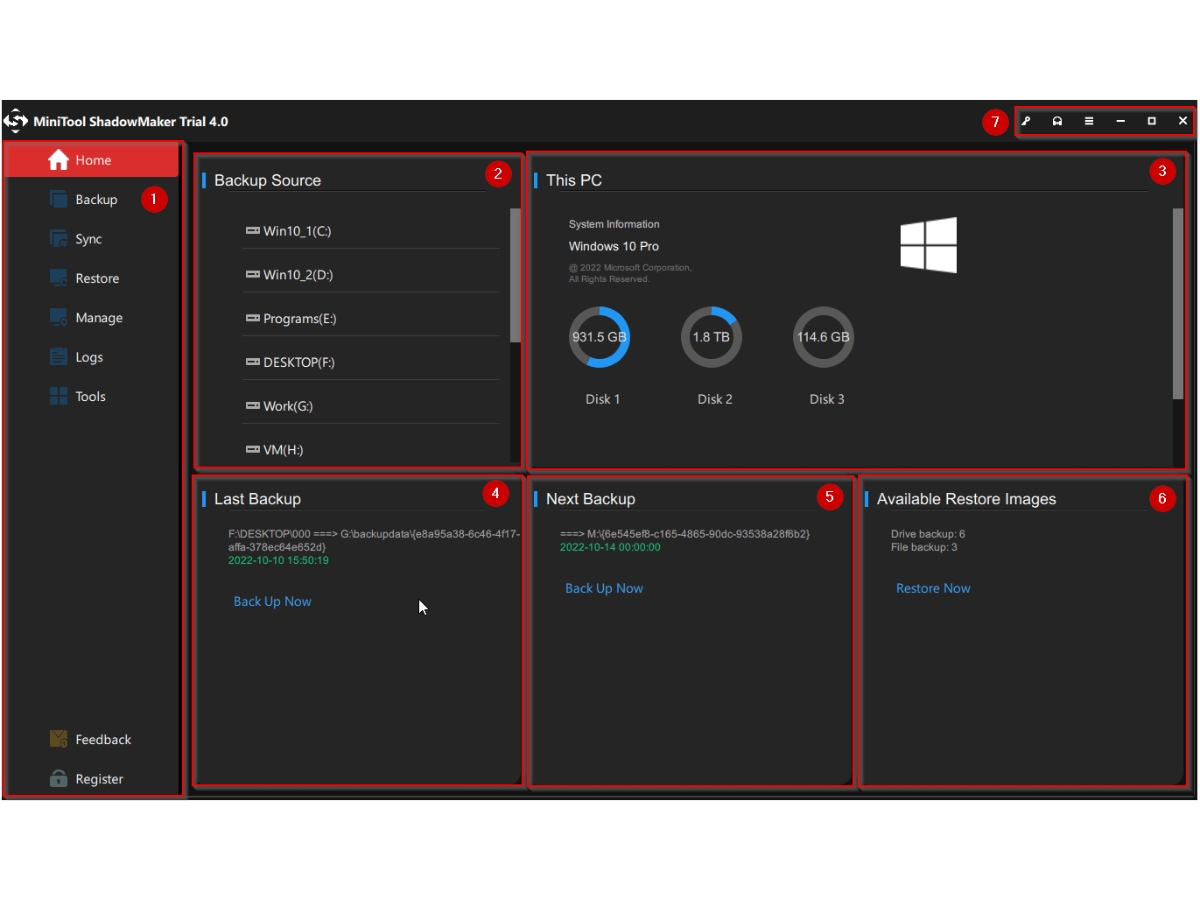The width and height of the screenshot is (1200, 900).
Task: Click the MiniTool ShadowMaker logo icon
Action: (x=16, y=122)
